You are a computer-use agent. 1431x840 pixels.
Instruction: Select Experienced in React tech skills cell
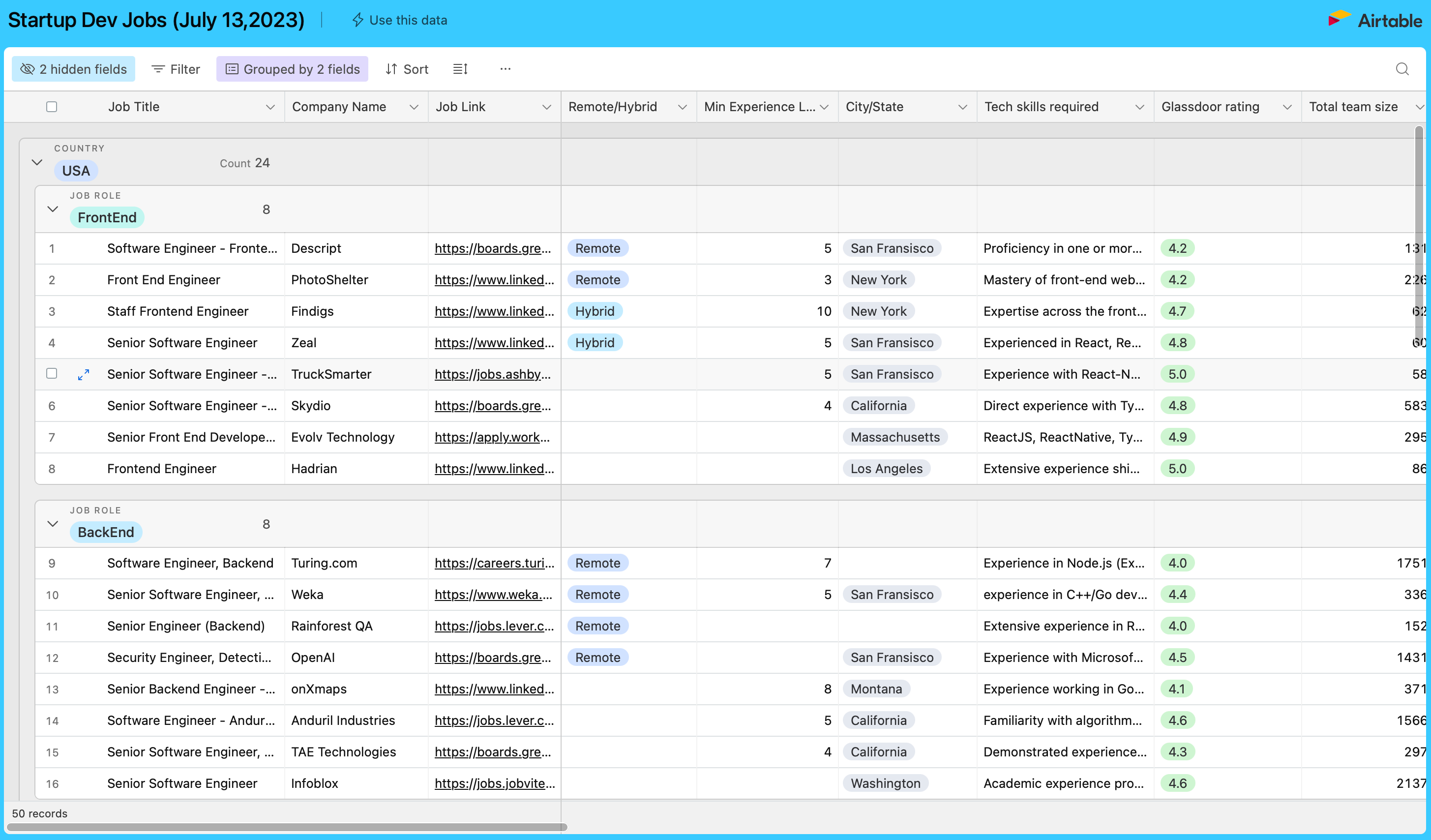[x=1065, y=342]
